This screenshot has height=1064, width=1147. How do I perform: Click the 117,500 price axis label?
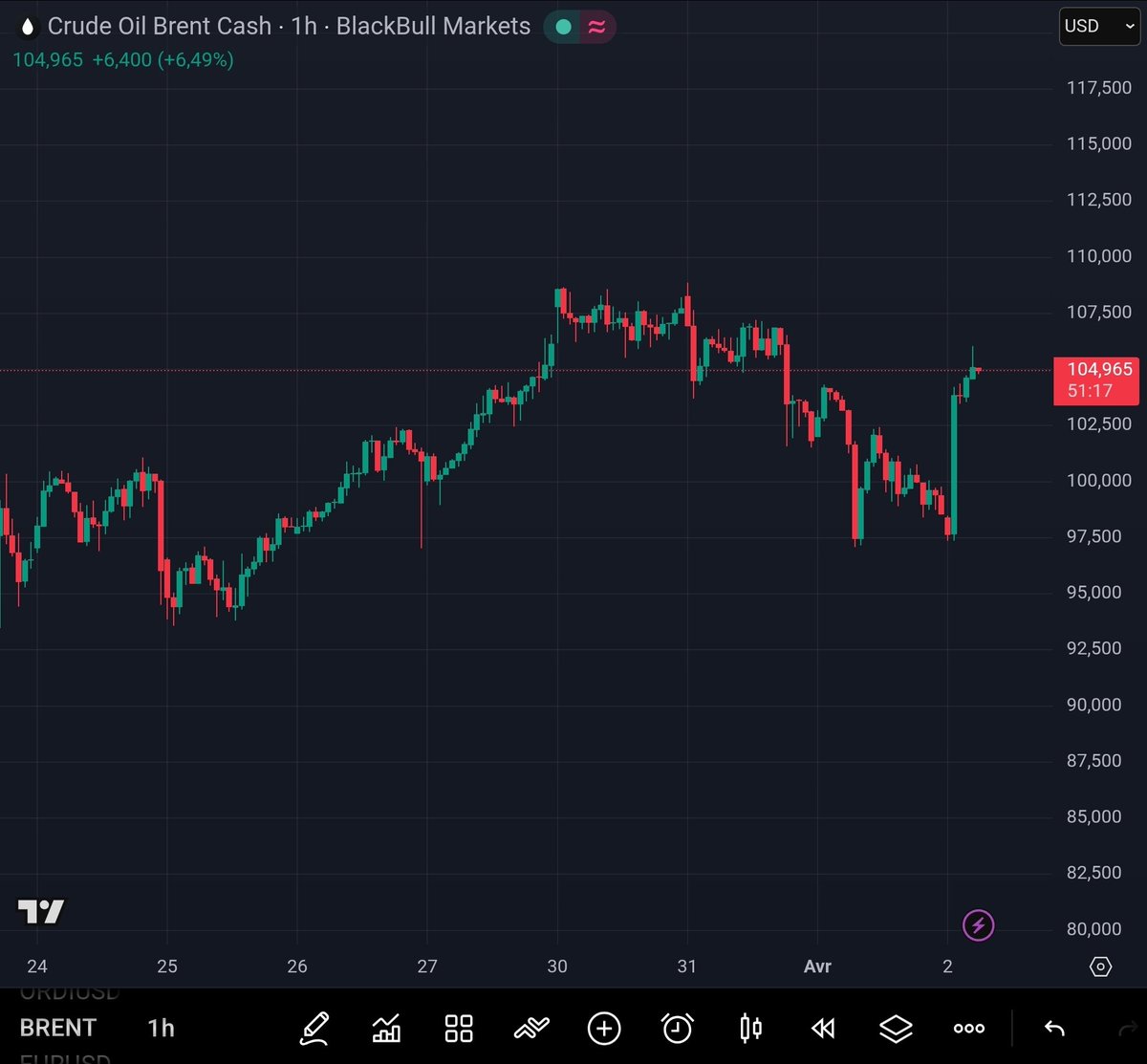(x=1099, y=88)
